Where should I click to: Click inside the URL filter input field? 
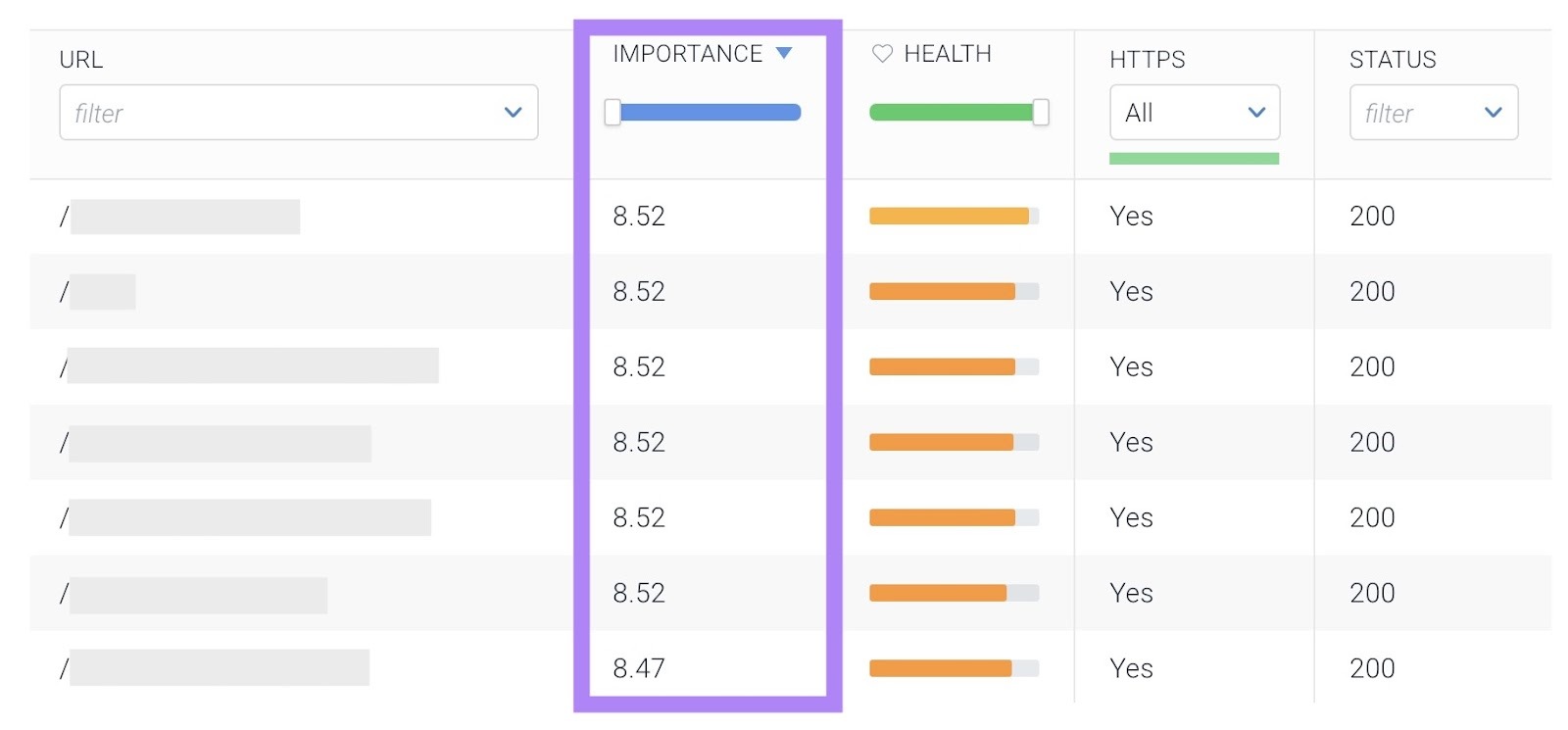pyautogui.click(x=245, y=113)
